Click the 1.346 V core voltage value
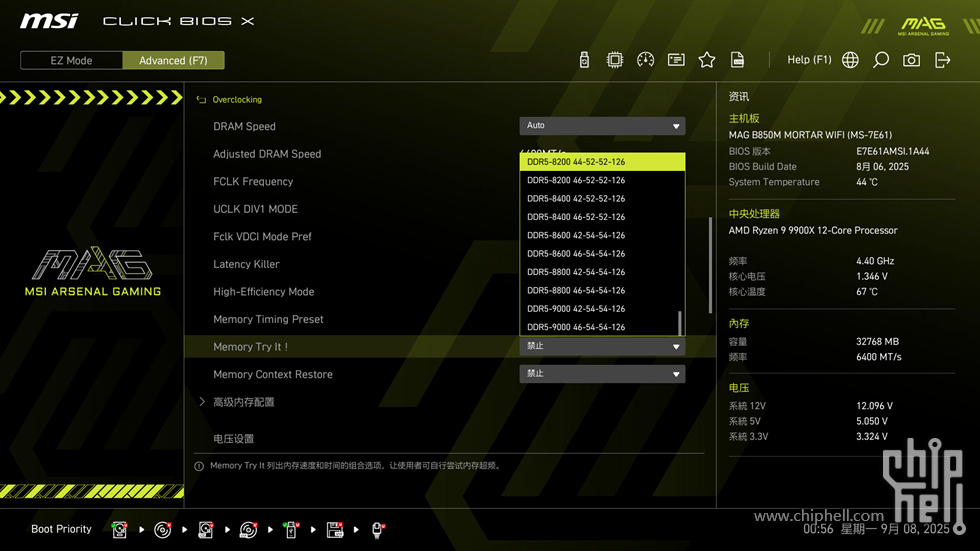This screenshot has height=551, width=980. (x=872, y=276)
